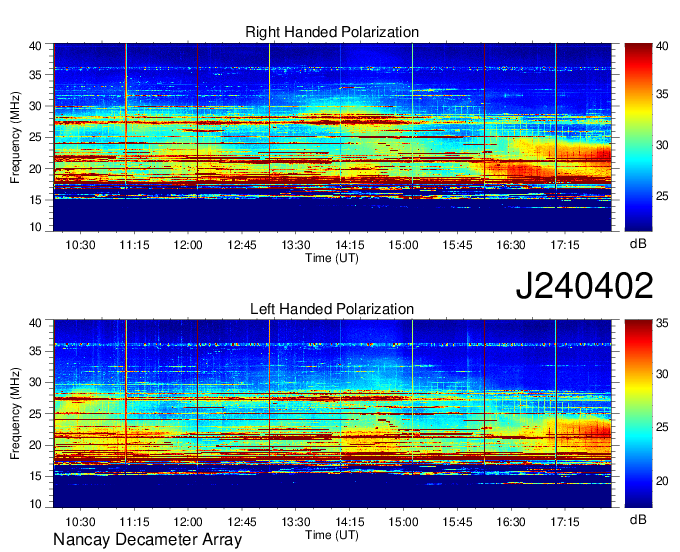Click the 30 MHz frequency tick of the left-handed plot

tap(36, 382)
